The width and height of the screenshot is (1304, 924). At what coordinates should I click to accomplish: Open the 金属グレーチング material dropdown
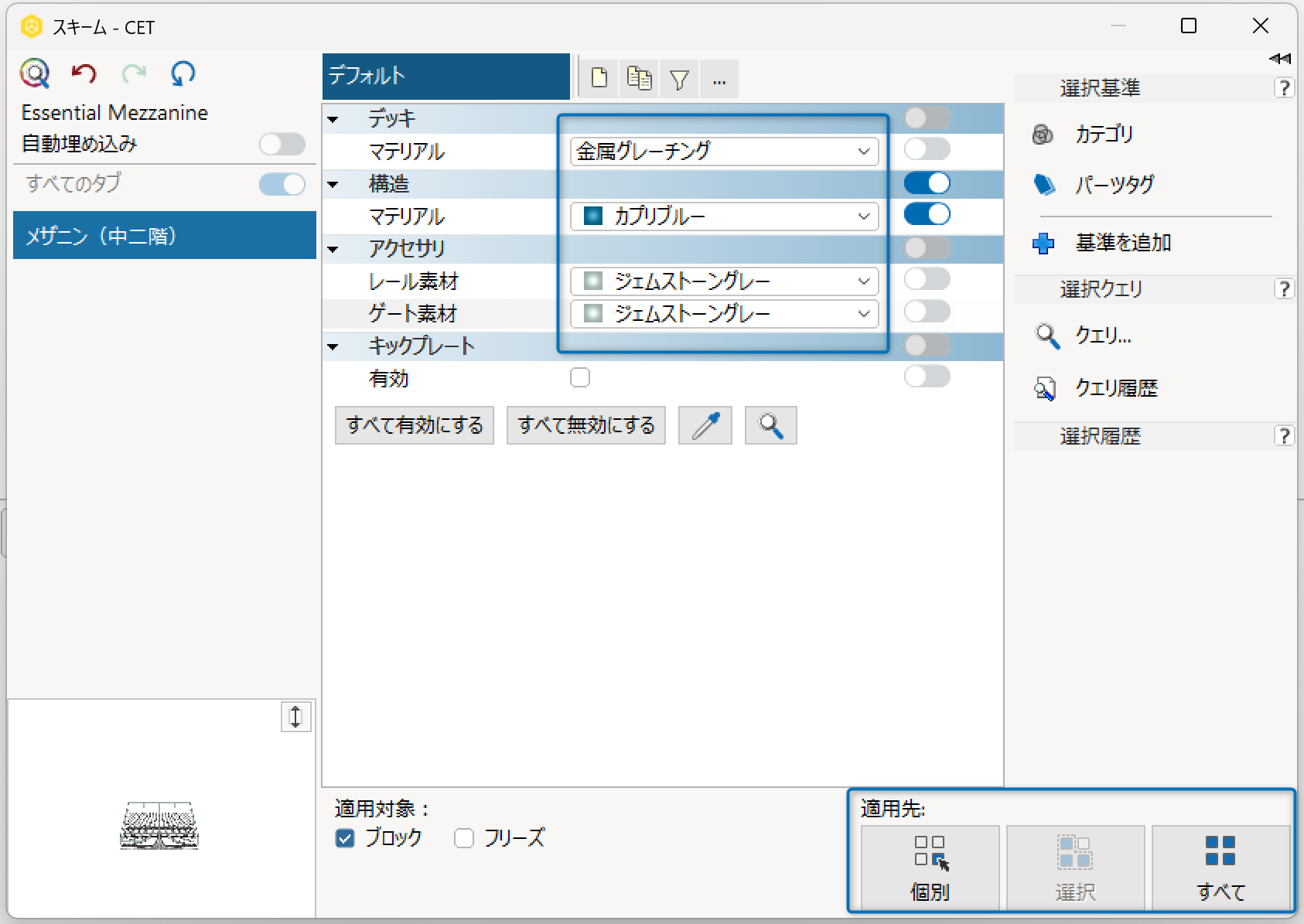pyautogui.click(x=725, y=152)
